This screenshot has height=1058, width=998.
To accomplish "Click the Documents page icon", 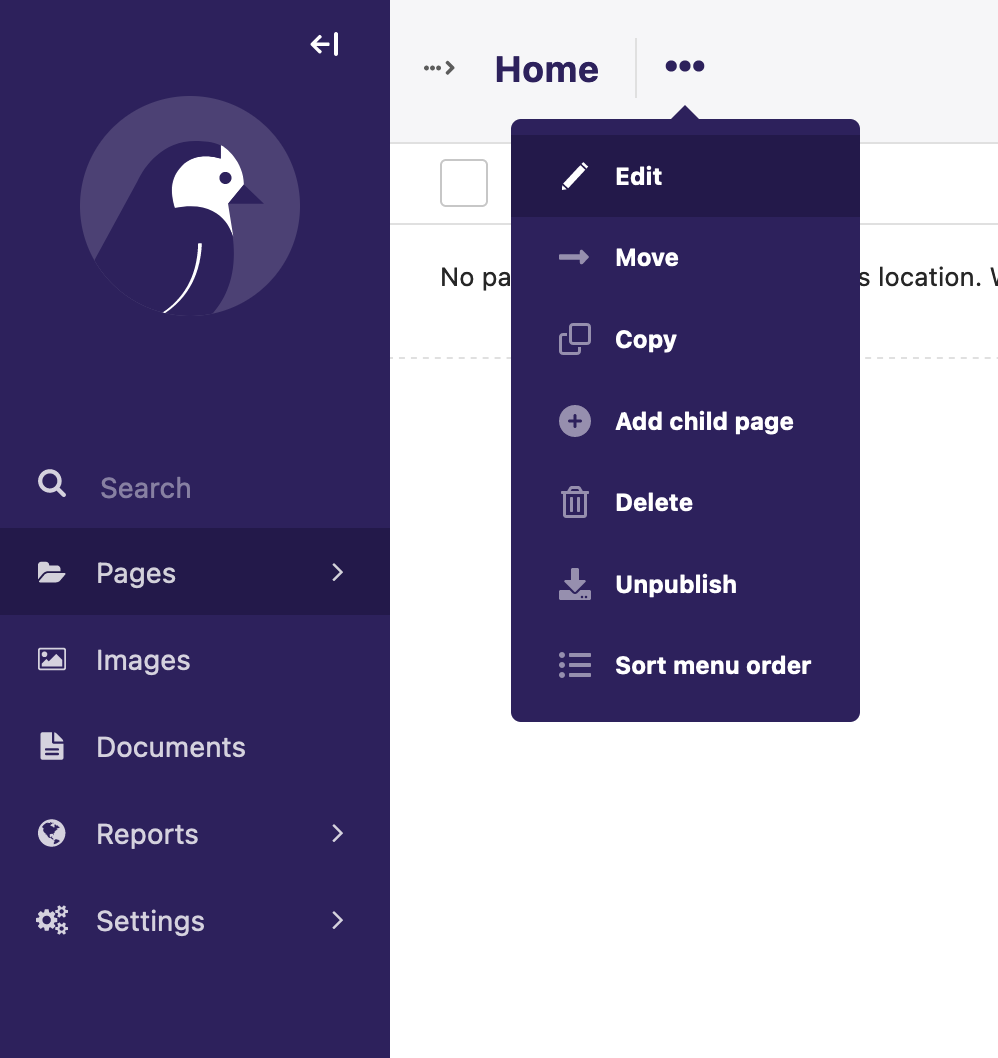I will coord(52,746).
